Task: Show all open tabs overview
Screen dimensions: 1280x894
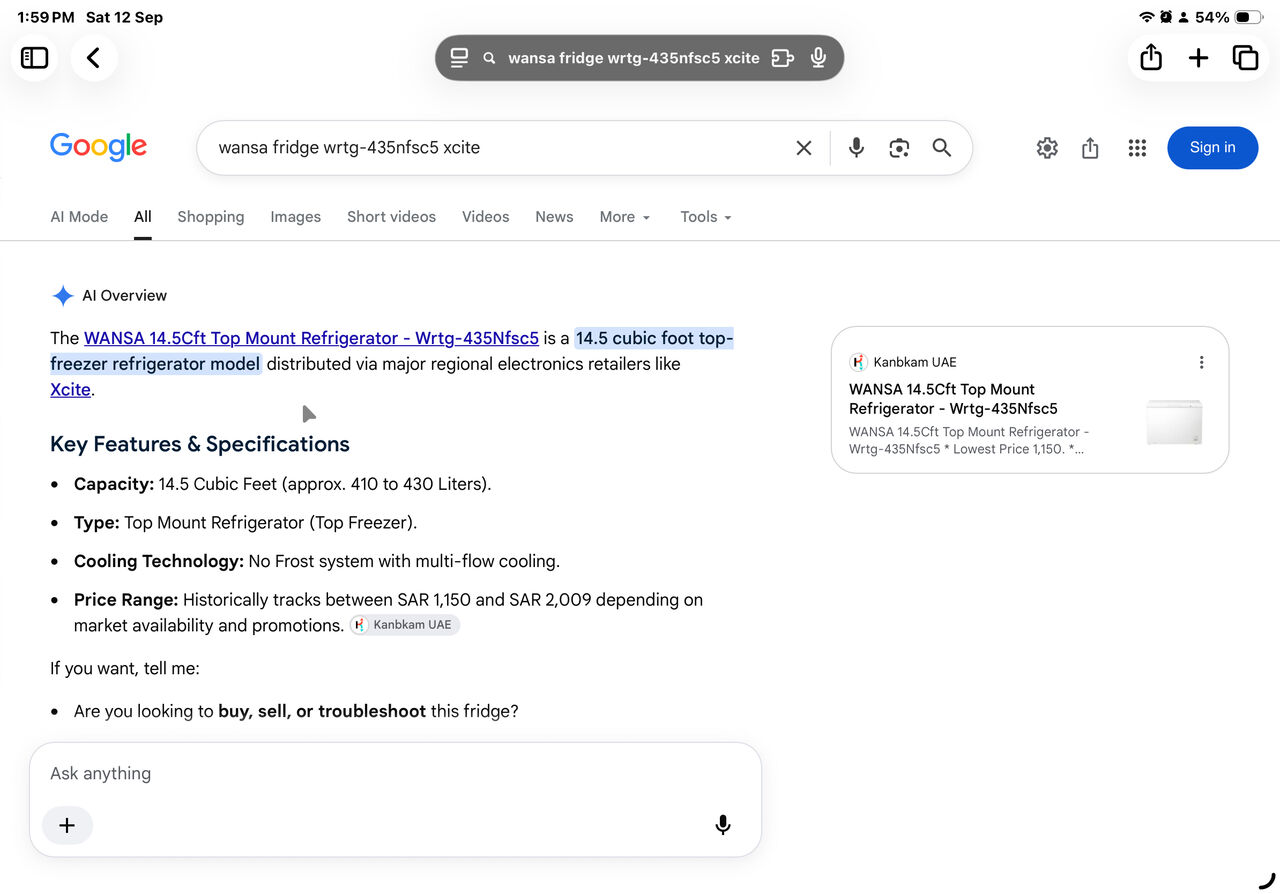Action: coord(1245,58)
